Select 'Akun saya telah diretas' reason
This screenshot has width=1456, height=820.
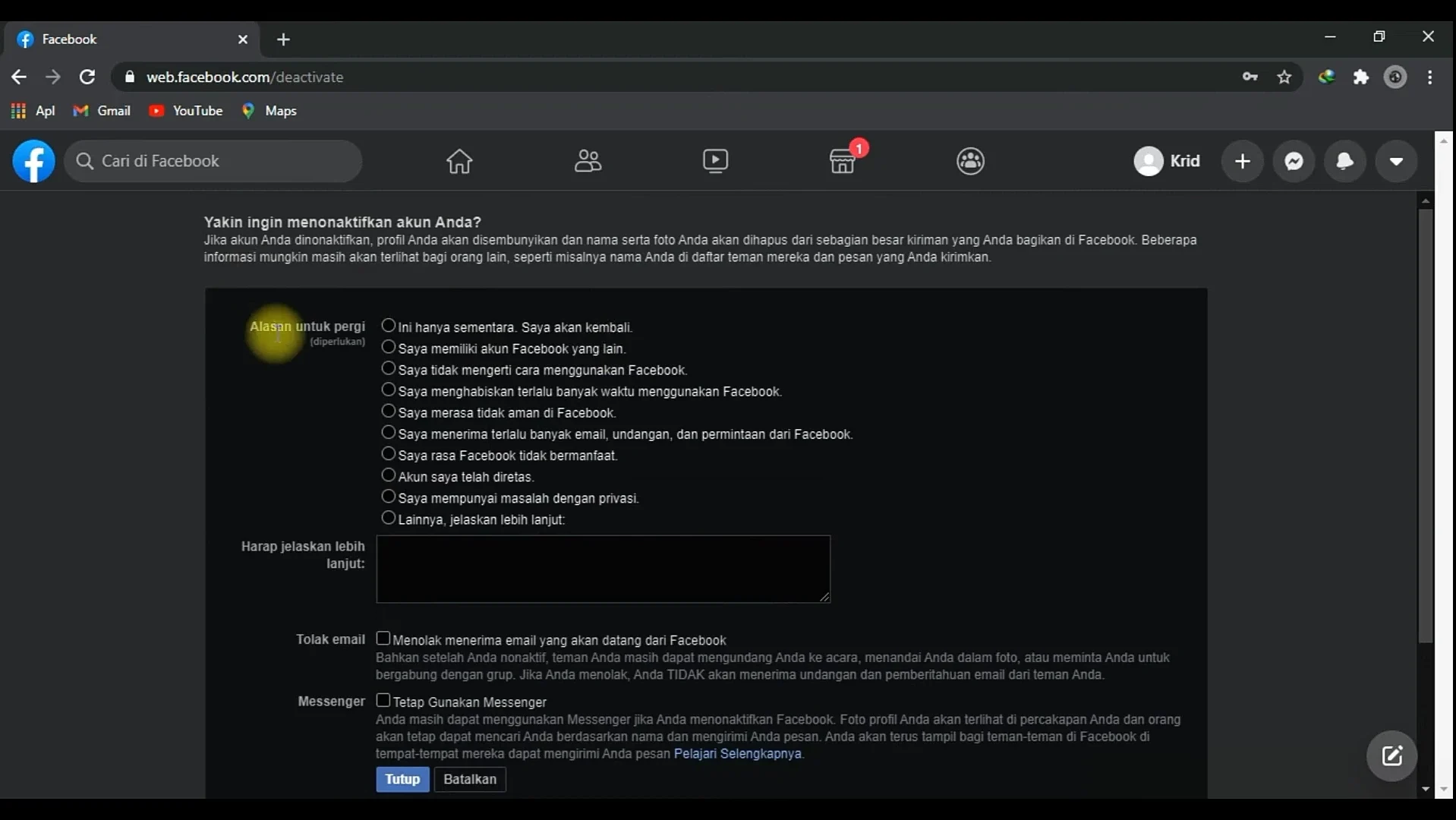click(388, 475)
